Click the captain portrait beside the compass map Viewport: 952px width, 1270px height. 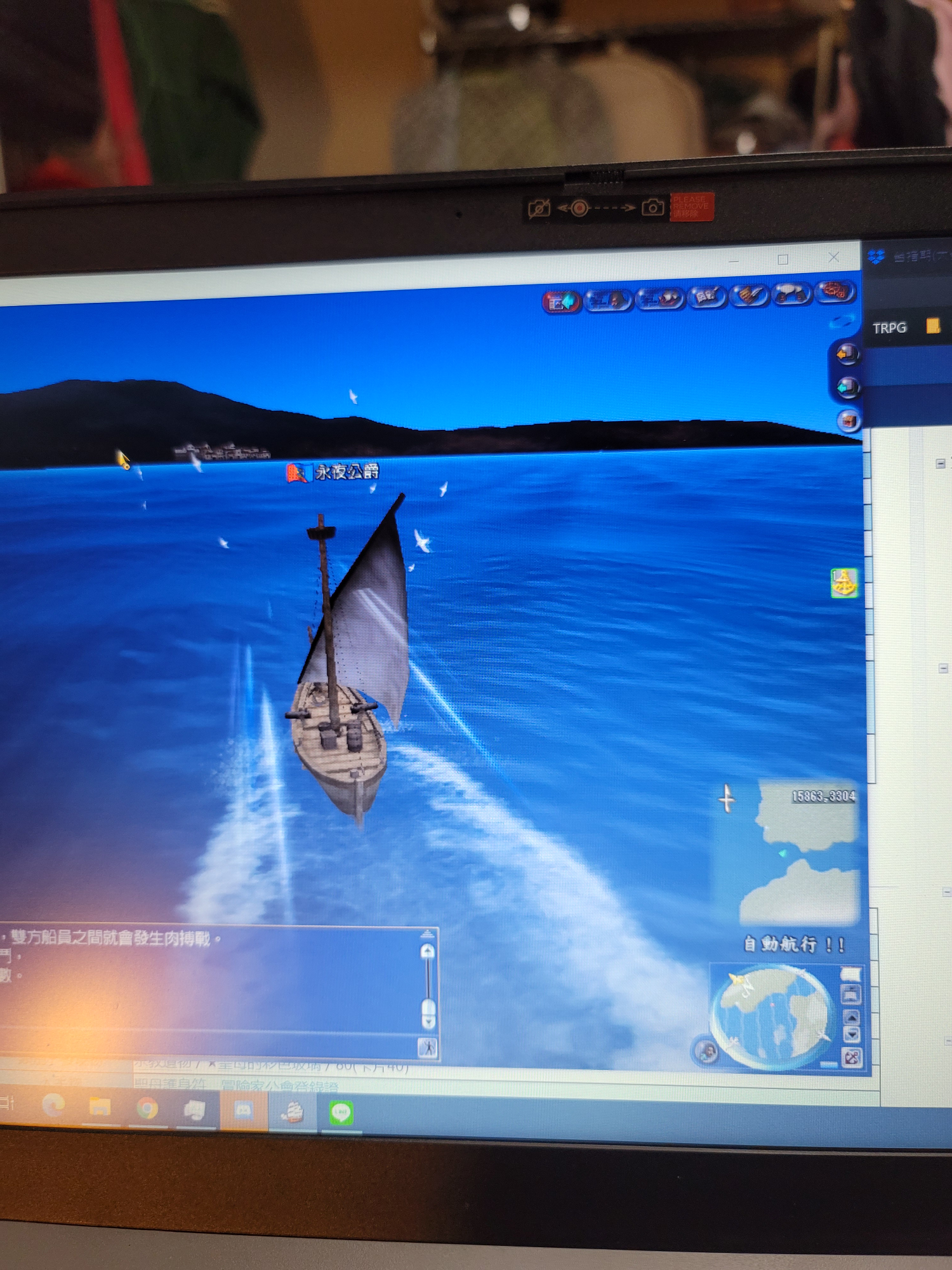coord(706,1051)
